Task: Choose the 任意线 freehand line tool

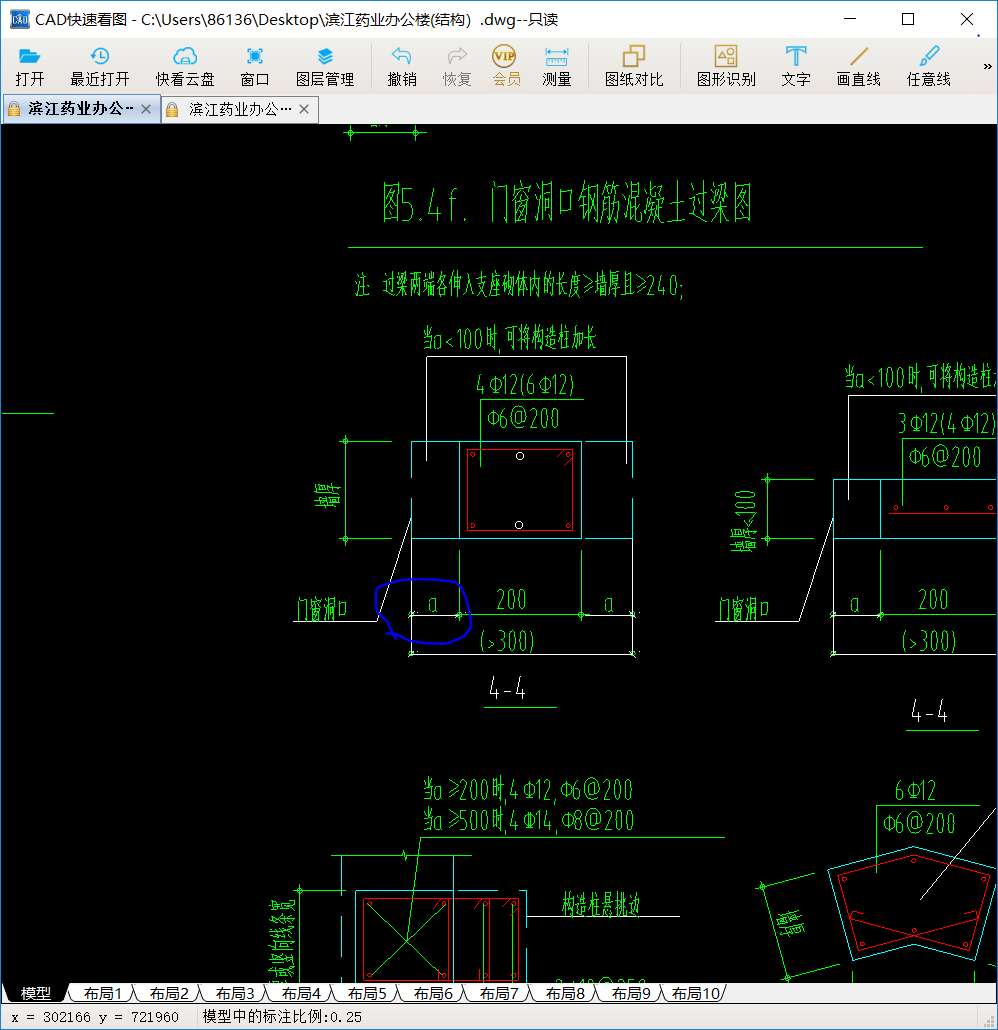Action: [x=928, y=67]
